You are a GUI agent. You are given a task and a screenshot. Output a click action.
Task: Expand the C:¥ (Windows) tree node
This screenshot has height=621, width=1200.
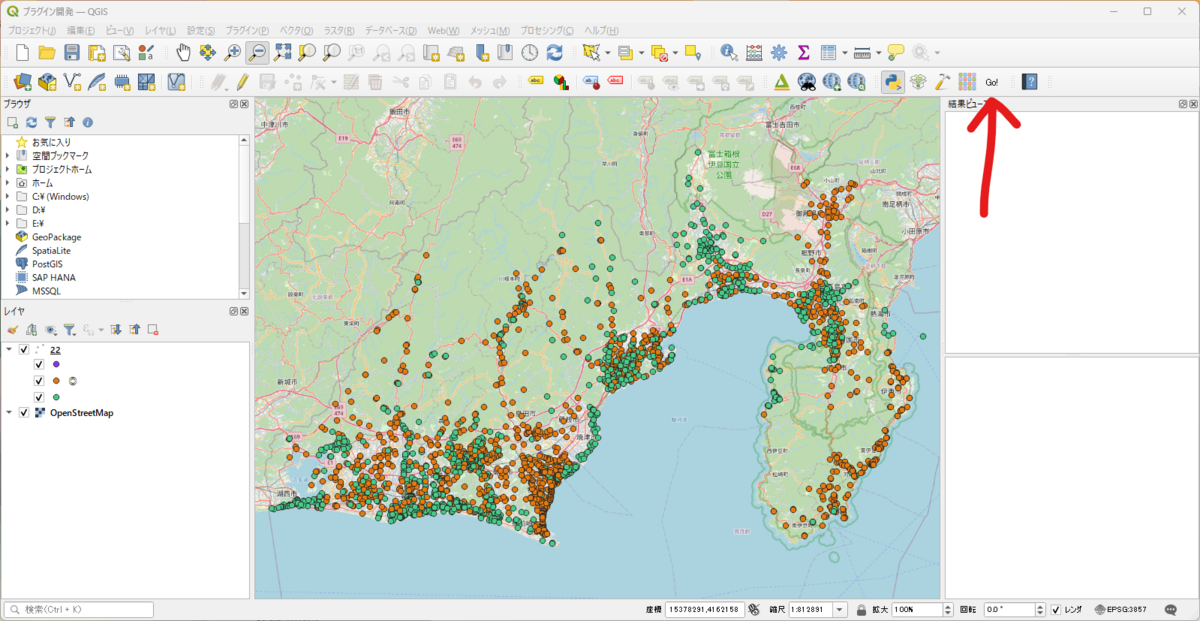tap(8, 197)
